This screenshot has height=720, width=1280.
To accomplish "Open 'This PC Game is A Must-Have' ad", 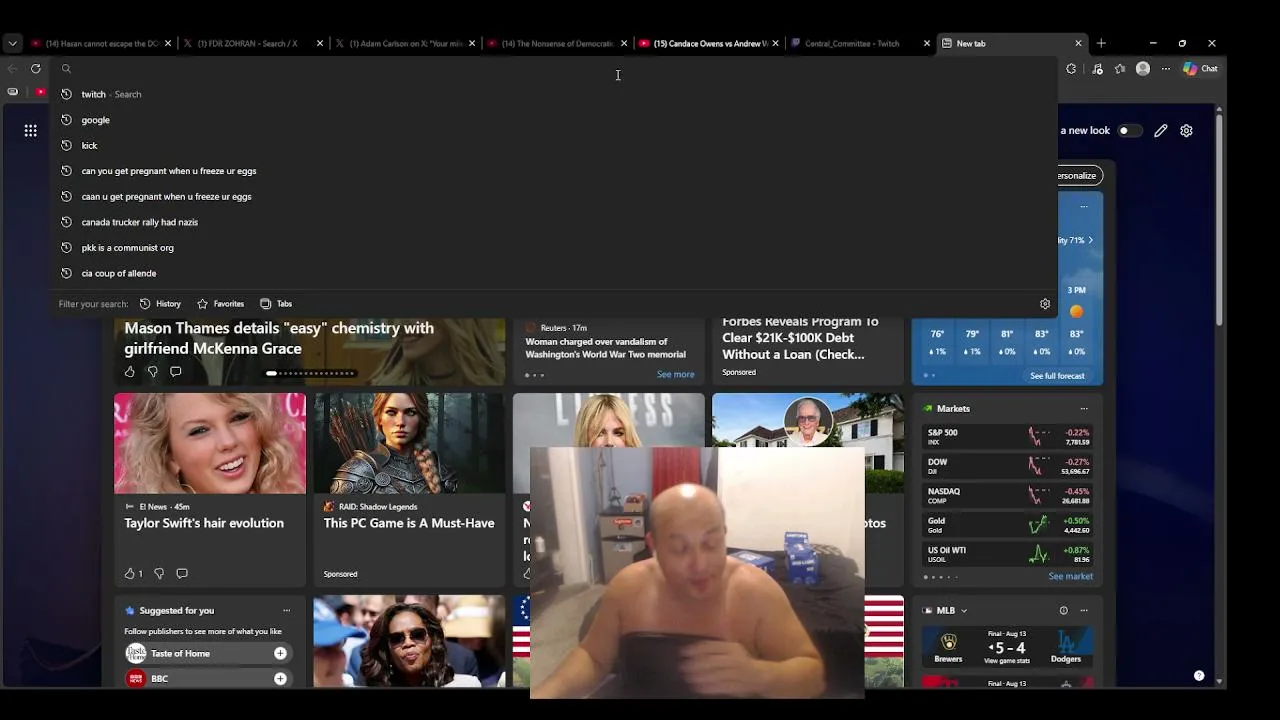I will coord(409,523).
